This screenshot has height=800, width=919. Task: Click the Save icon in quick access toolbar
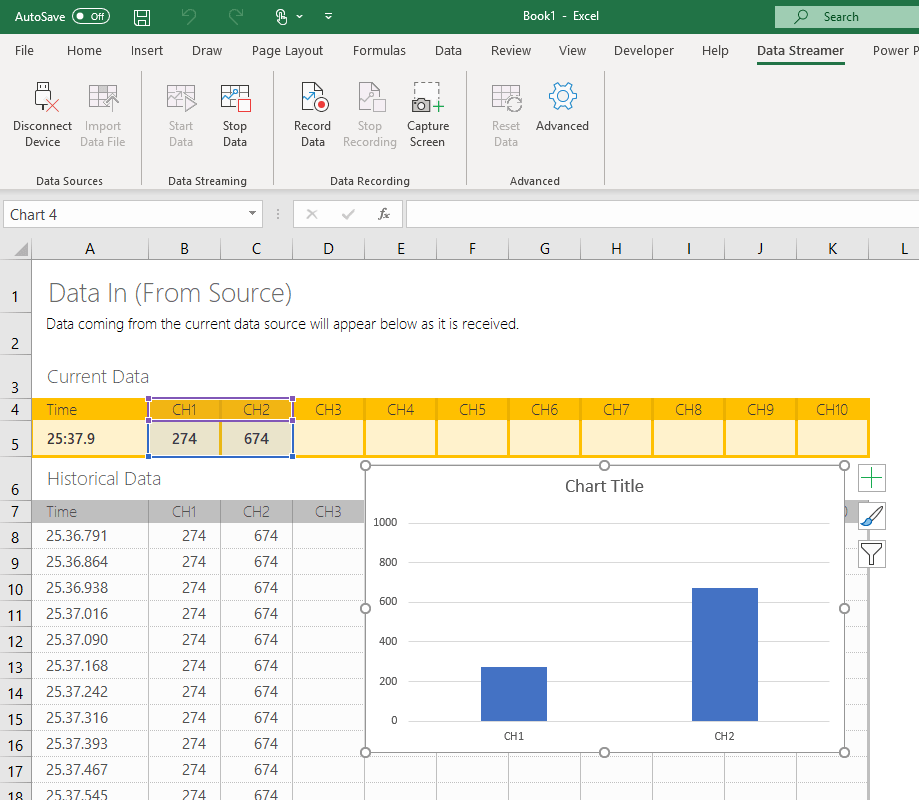141,16
